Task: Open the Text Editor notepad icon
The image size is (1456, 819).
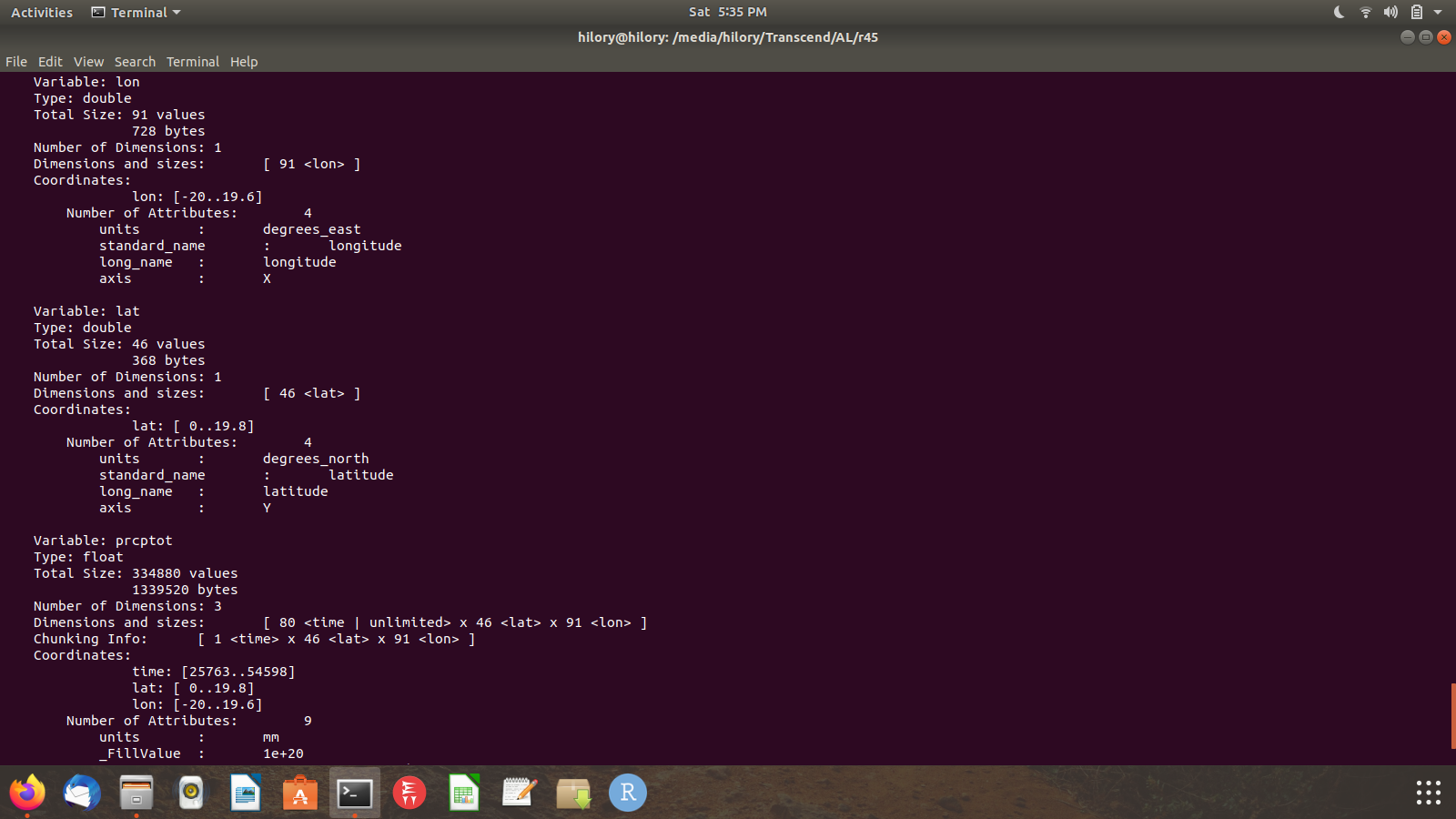Action: [519, 793]
